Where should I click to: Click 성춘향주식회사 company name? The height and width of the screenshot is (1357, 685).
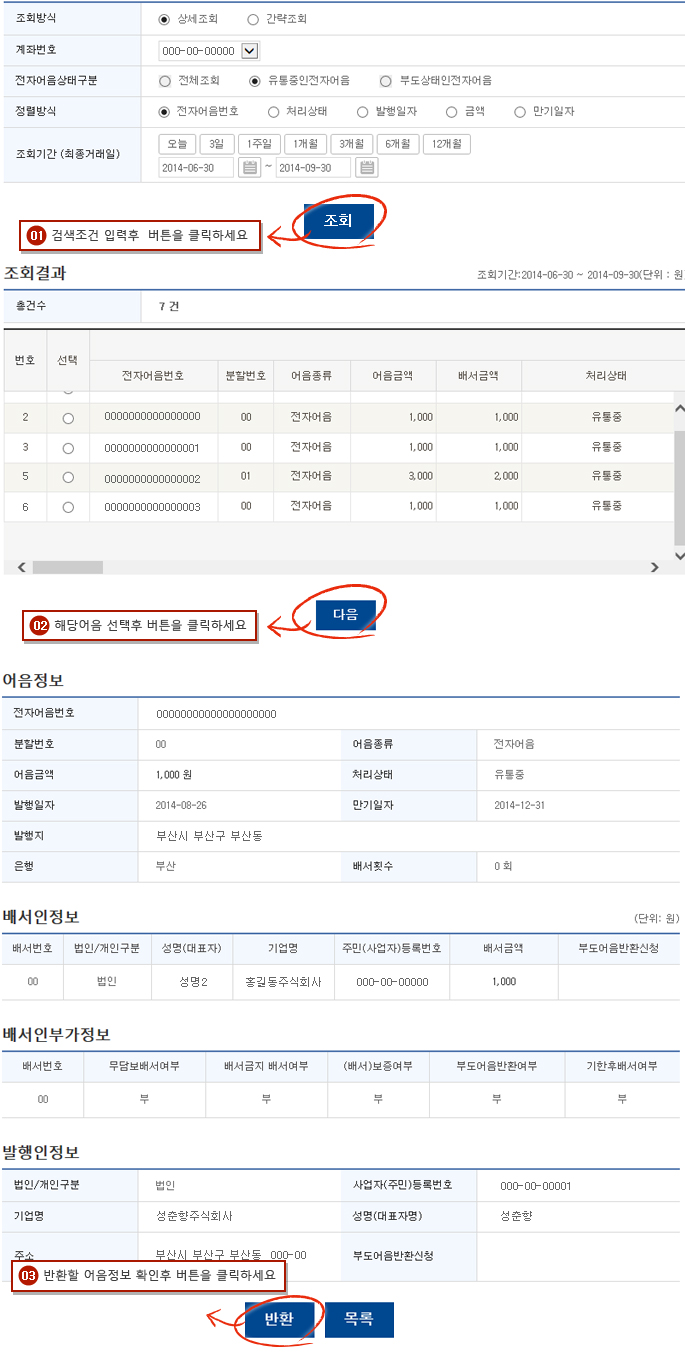coord(194,1216)
